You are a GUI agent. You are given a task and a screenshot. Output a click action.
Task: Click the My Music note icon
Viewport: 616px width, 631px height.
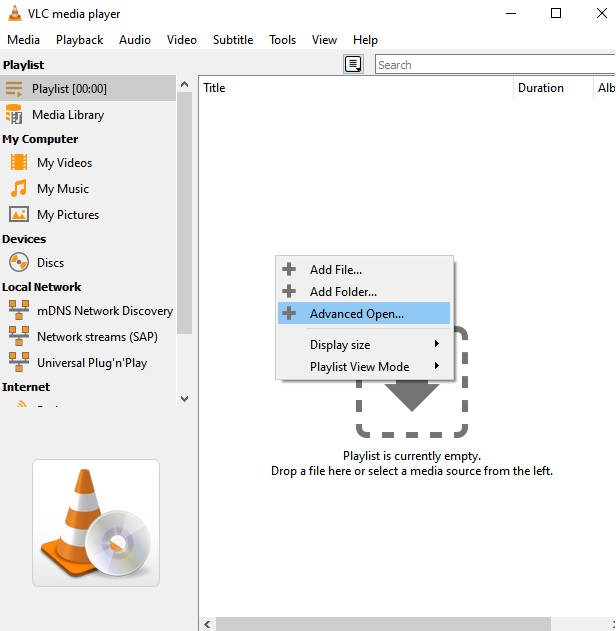[19, 188]
